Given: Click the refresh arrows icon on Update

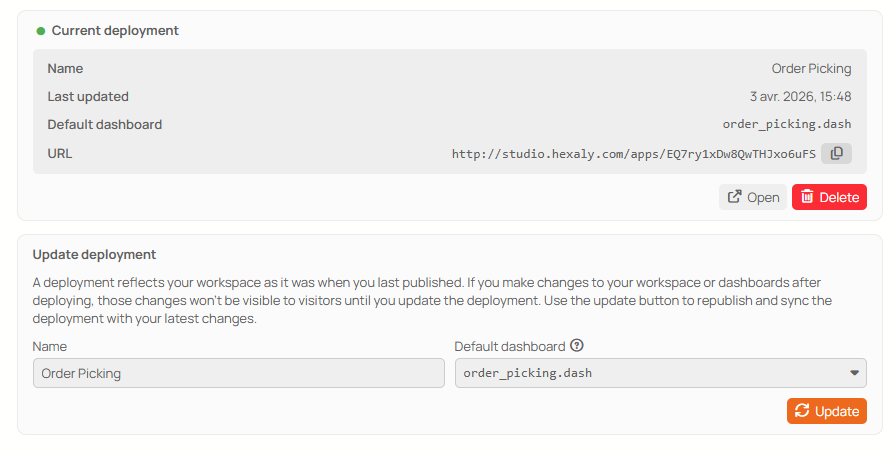Looking at the screenshot, I should point(802,411).
